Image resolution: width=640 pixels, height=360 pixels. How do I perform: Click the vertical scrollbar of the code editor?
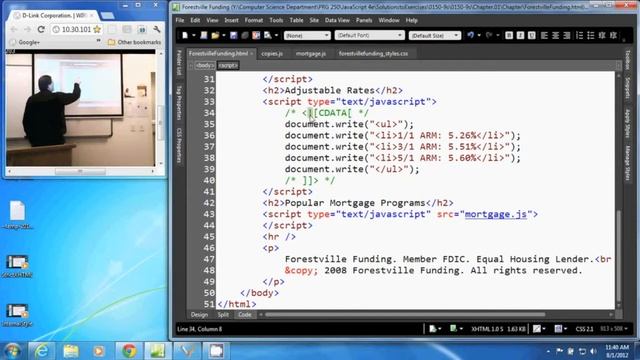[x=619, y=256]
